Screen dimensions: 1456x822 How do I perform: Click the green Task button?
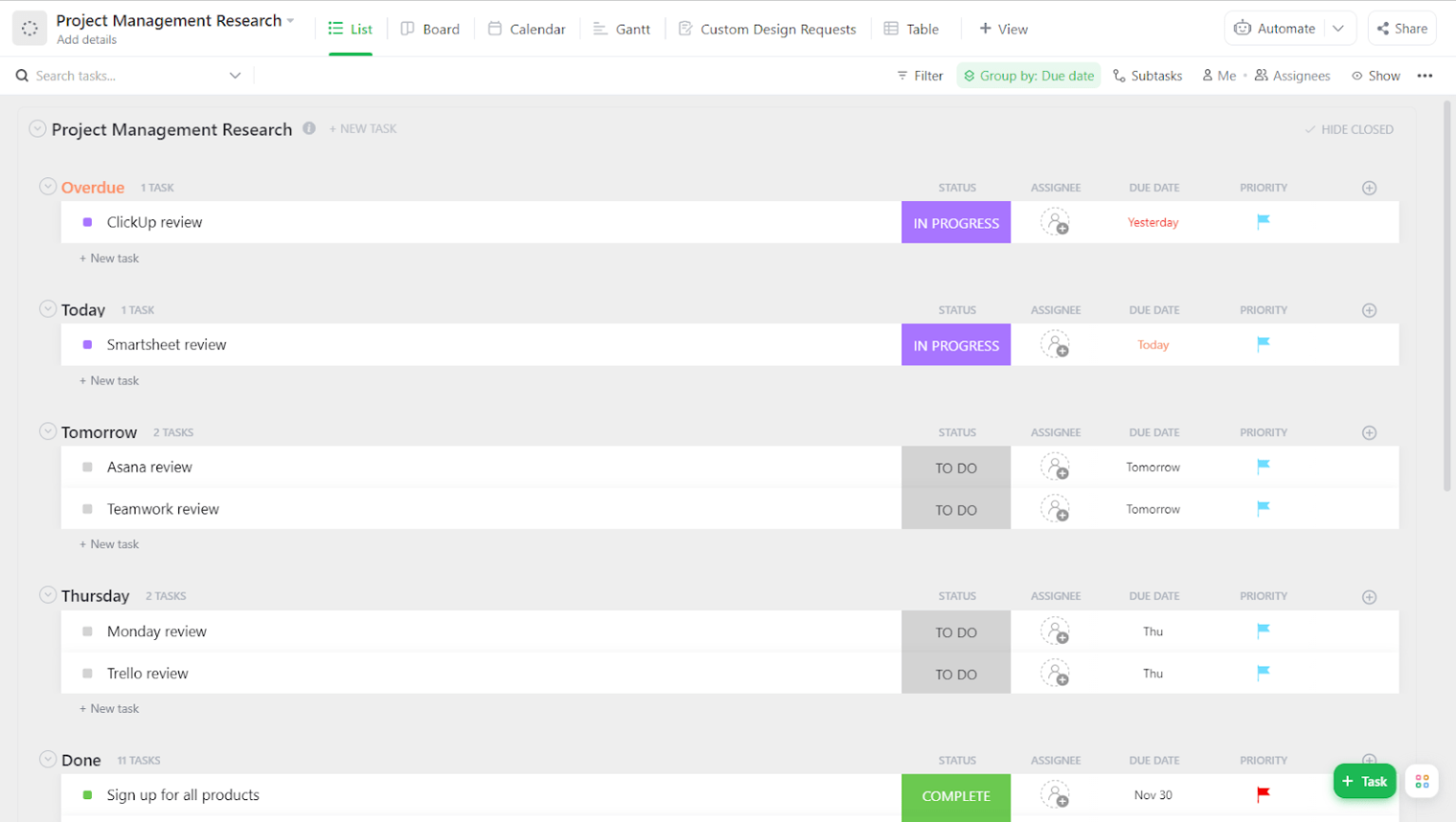tap(1364, 780)
